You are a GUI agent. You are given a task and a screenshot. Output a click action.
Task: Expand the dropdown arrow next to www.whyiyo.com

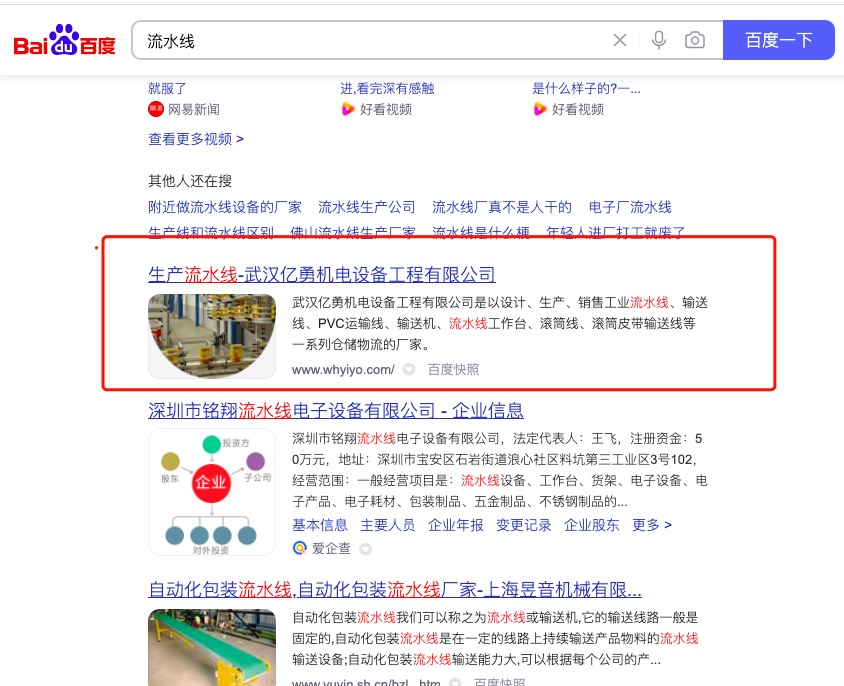click(x=409, y=369)
